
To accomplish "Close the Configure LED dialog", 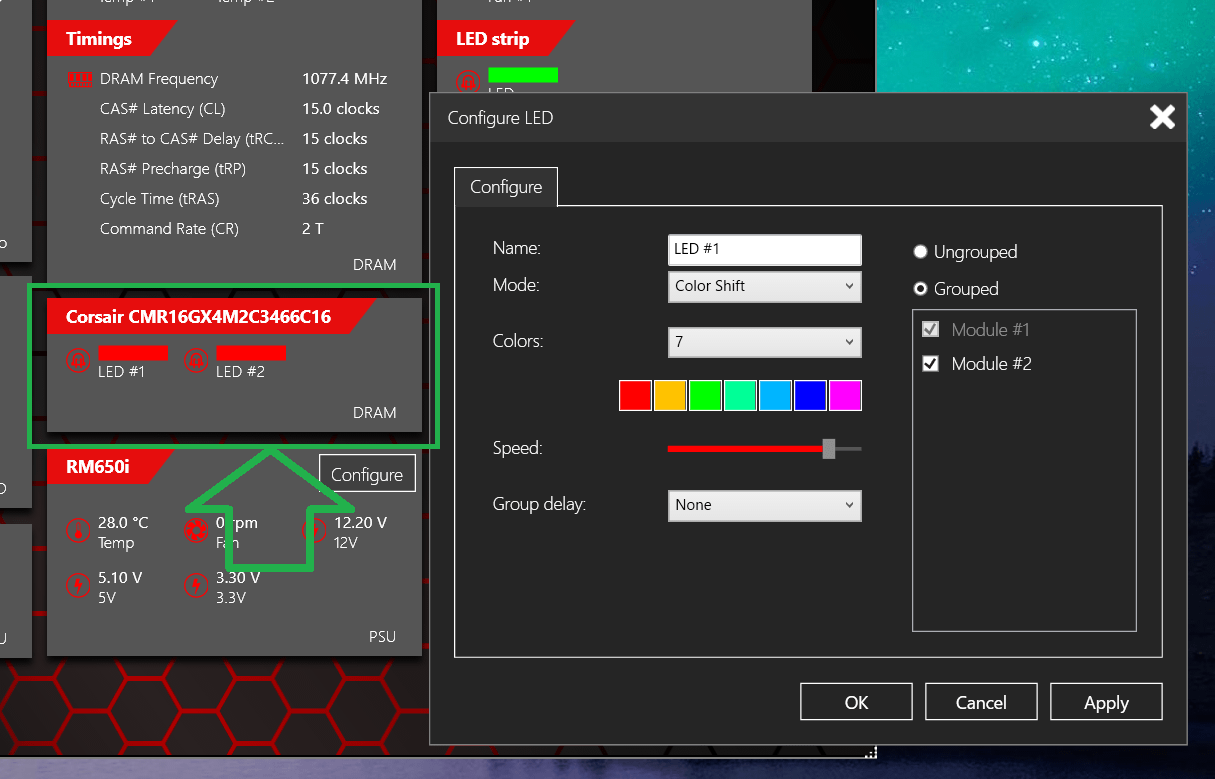I will 1162,117.
